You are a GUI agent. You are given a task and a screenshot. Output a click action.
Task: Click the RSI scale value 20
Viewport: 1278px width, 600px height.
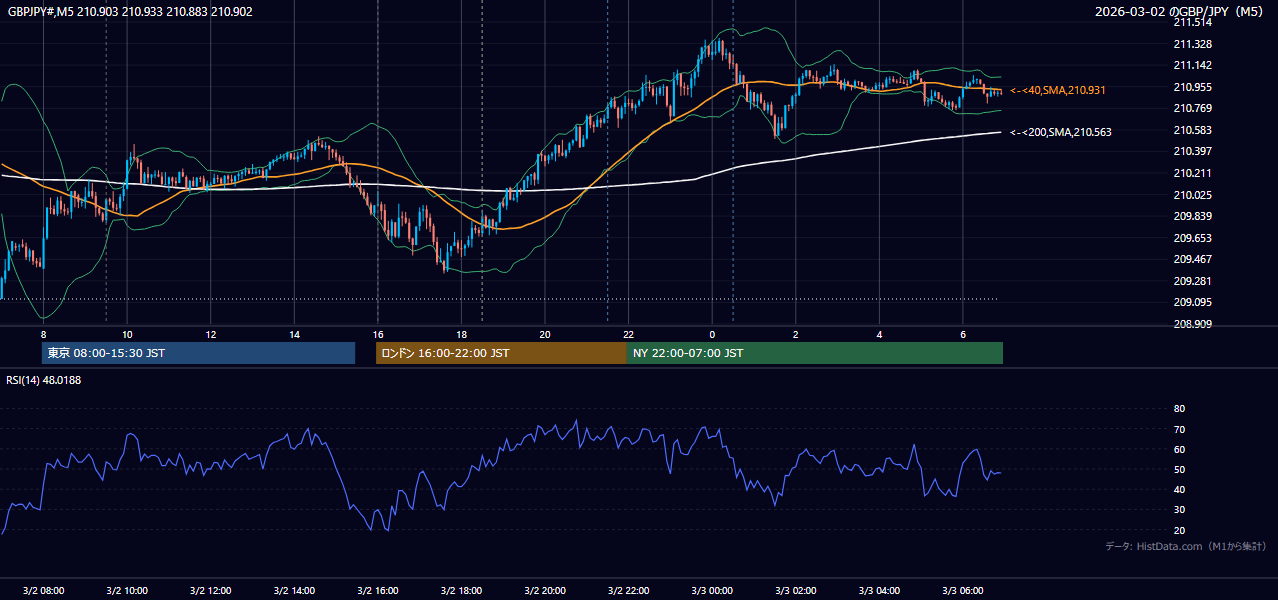pos(1179,530)
